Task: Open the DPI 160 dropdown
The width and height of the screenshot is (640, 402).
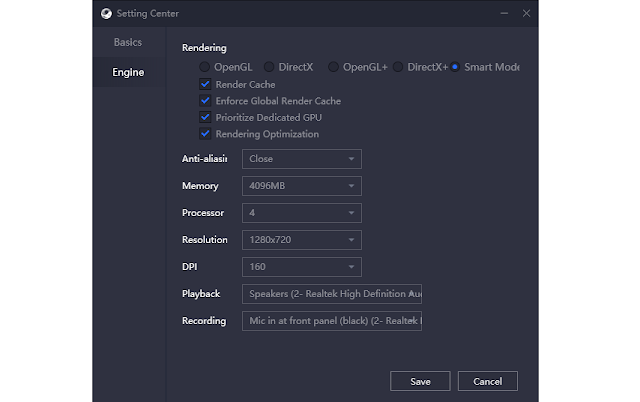Action: (301, 267)
